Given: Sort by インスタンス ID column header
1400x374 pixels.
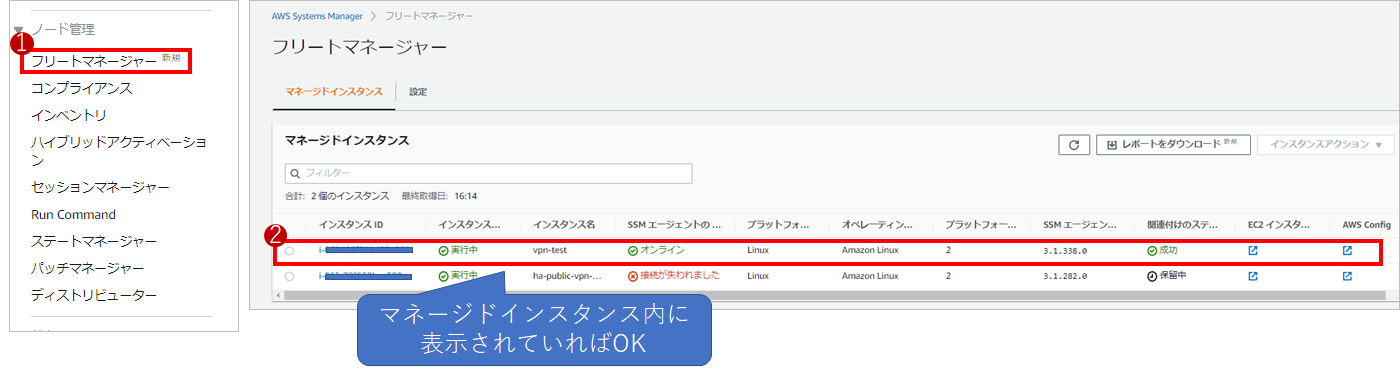Looking at the screenshot, I should pos(350,224).
